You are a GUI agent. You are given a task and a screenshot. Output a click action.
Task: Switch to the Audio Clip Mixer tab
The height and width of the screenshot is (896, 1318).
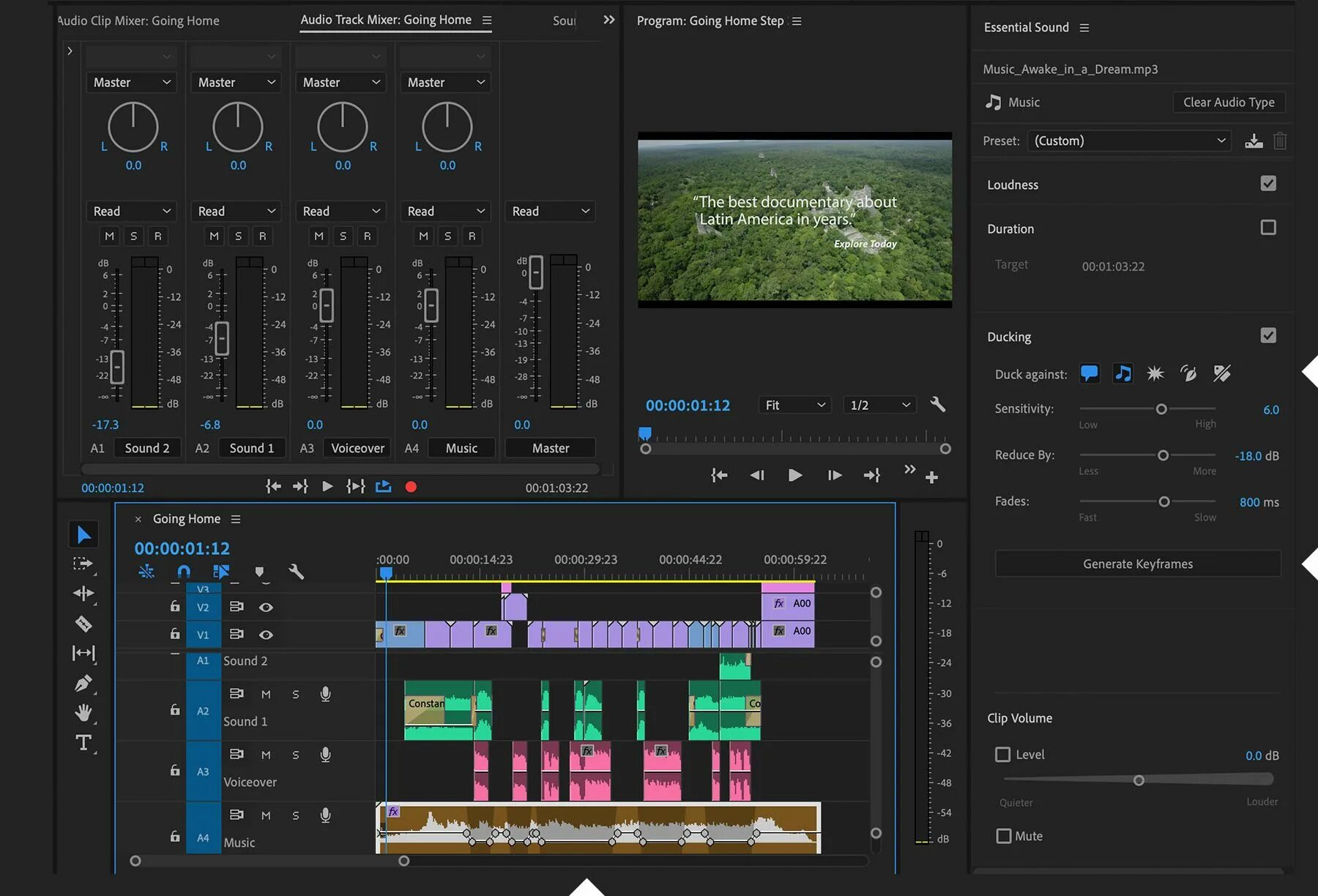tap(139, 20)
